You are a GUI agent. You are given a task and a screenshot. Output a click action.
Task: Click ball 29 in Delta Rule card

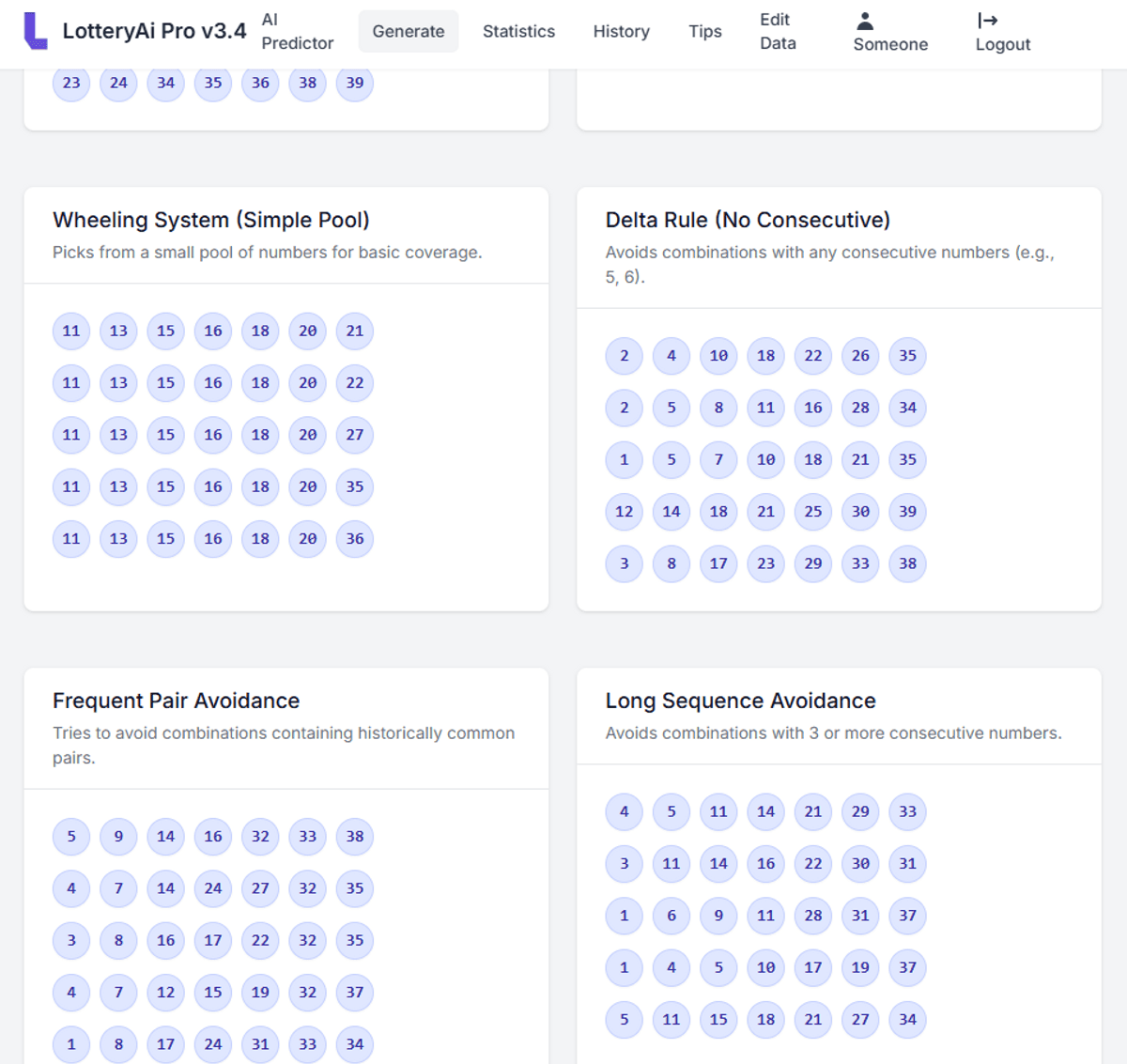(813, 563)
